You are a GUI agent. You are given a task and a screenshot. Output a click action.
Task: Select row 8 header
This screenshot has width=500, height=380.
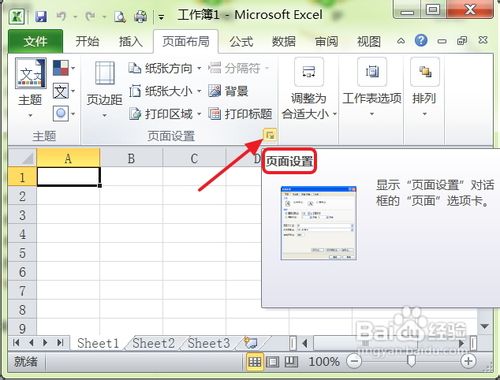tap(22, 309)
